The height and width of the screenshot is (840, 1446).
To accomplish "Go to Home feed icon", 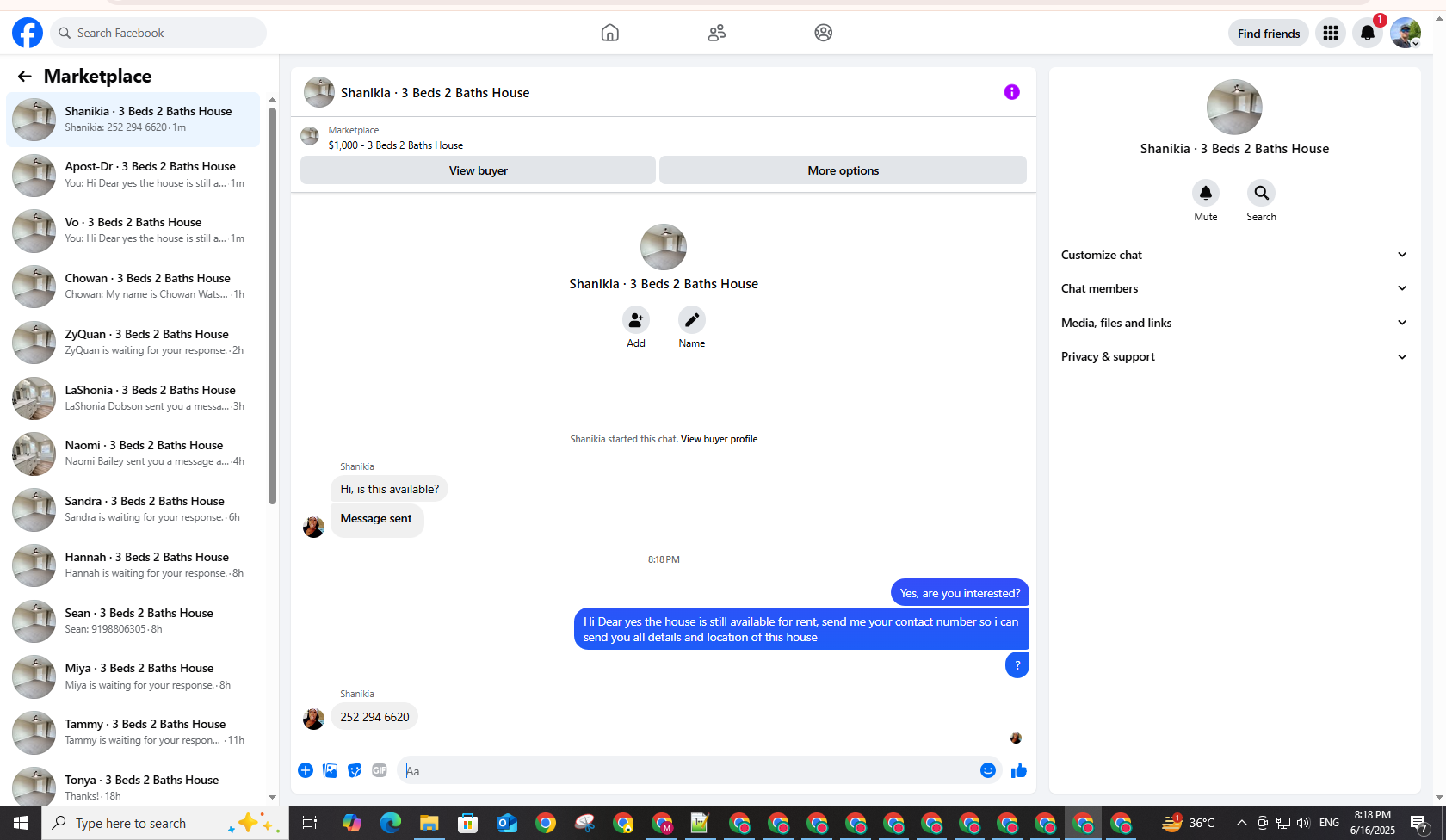I will [x=610, y=33].
